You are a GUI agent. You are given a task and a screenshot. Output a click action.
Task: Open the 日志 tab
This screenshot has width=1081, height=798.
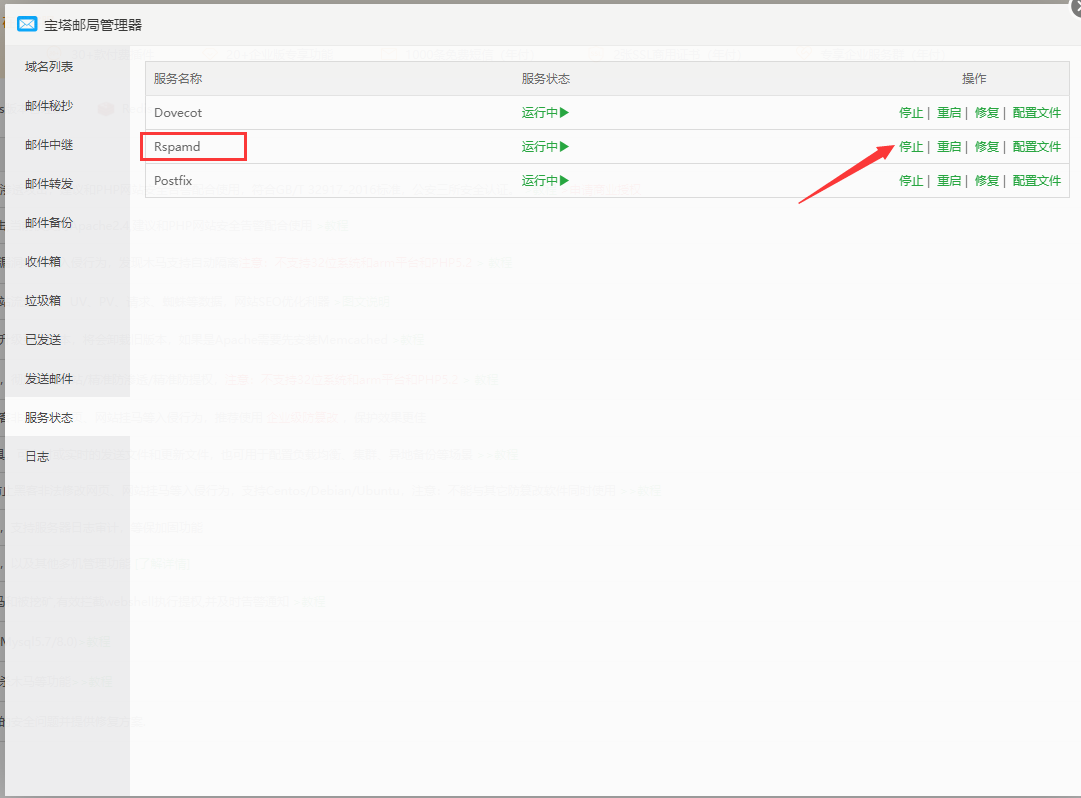tap(37, 457)
